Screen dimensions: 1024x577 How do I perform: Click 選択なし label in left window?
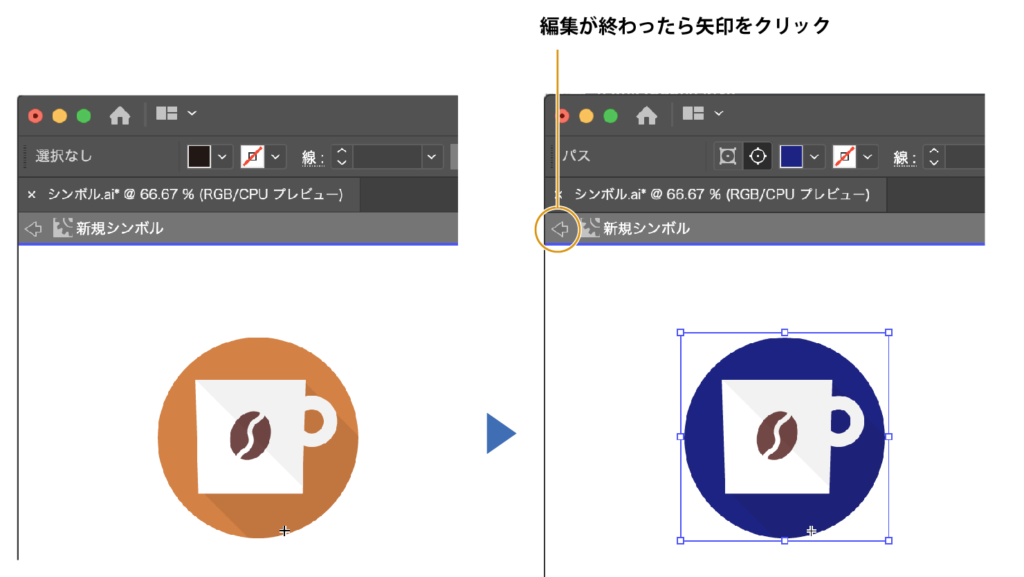63,156
